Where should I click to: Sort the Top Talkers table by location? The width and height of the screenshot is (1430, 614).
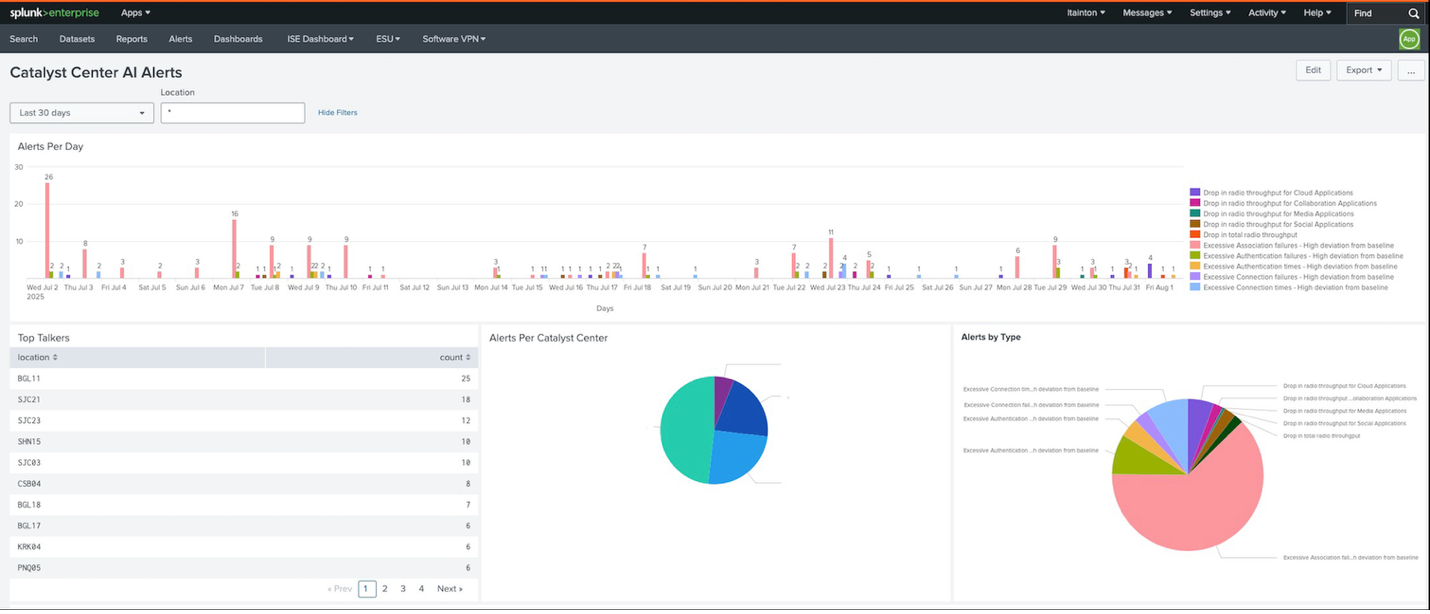pos(35,357)
